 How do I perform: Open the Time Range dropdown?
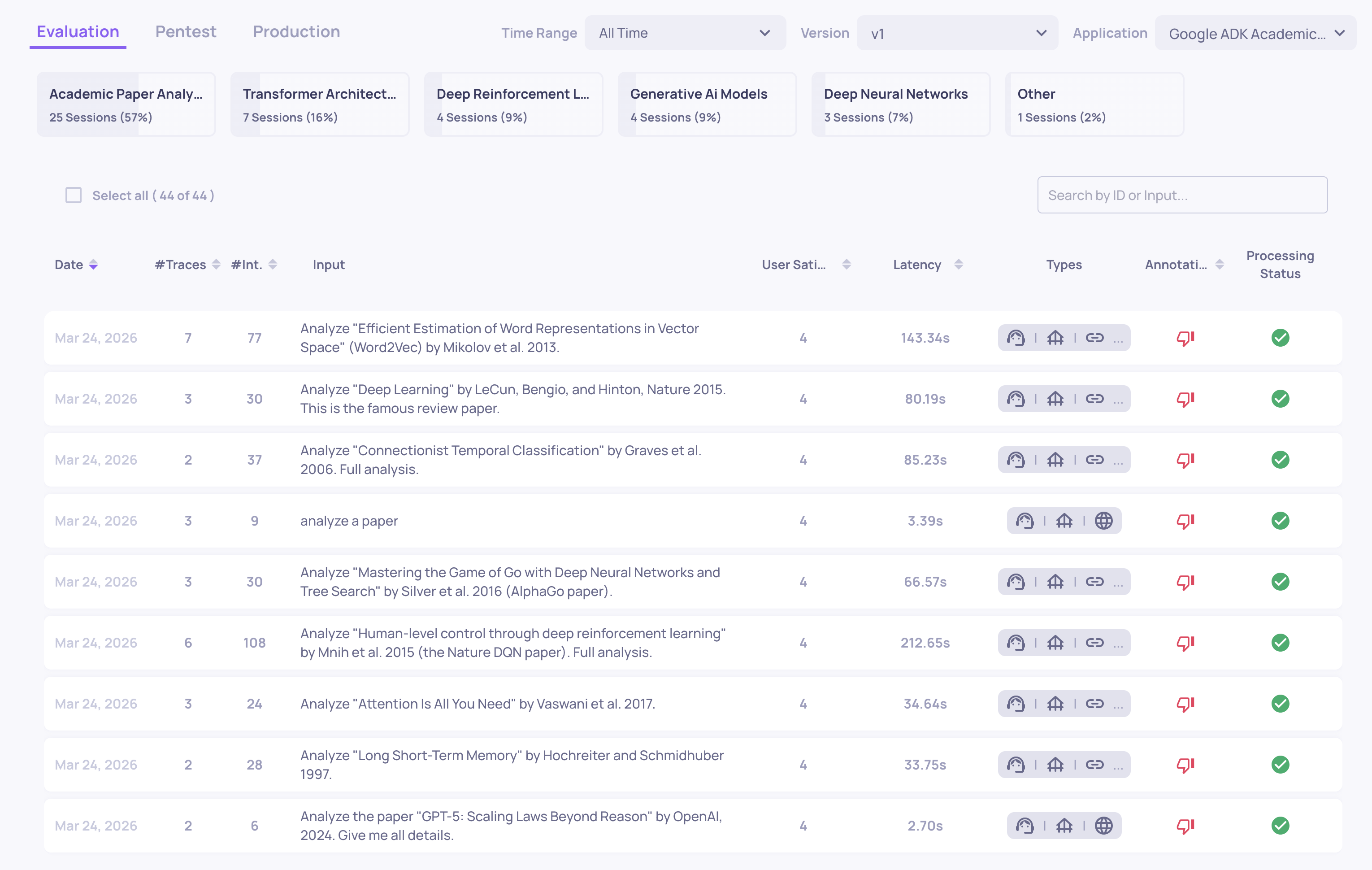tap(684, 33)
